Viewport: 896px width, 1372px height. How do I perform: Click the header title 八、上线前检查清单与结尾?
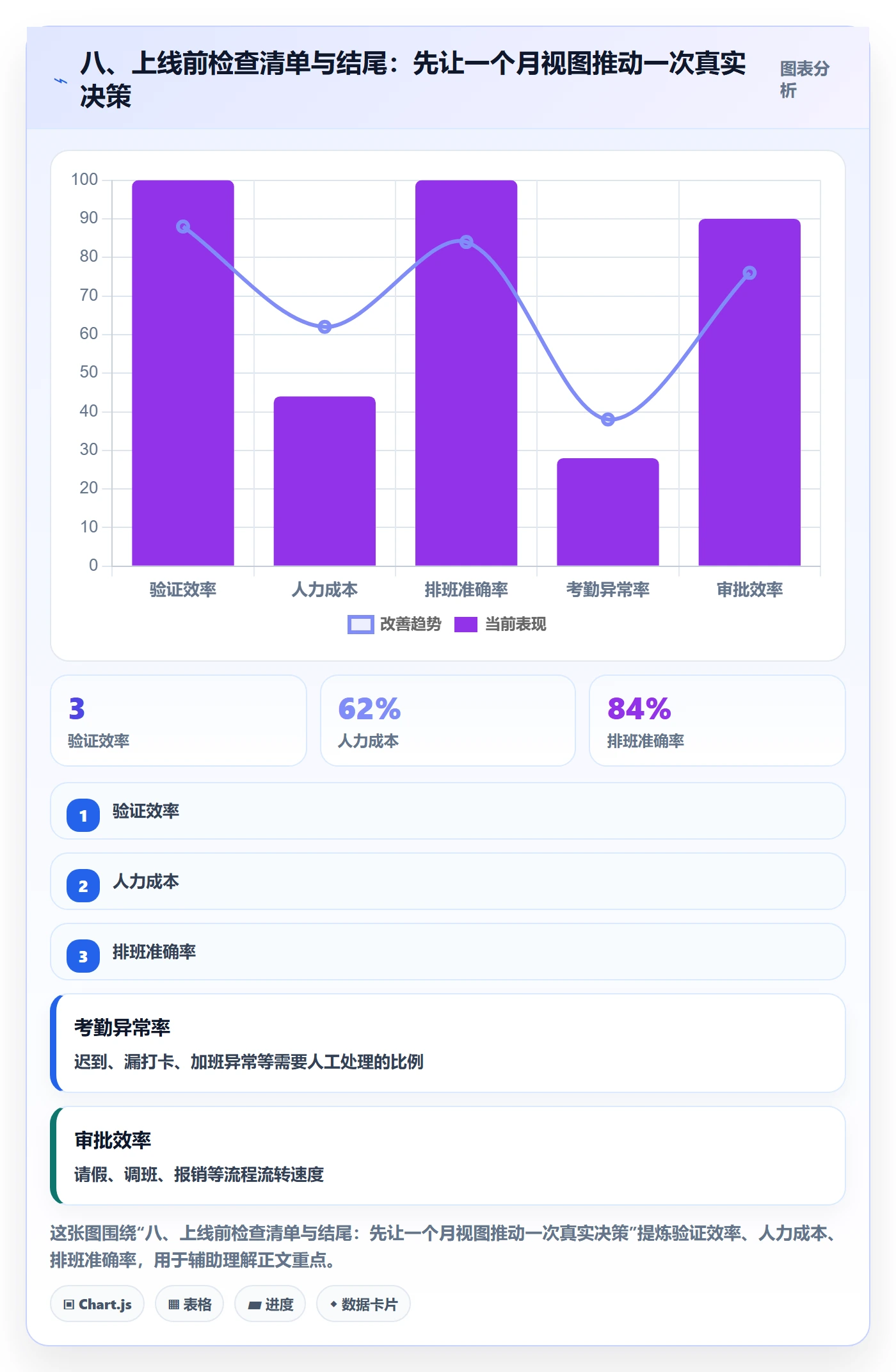pyautogui.click(x=413, y=79)
